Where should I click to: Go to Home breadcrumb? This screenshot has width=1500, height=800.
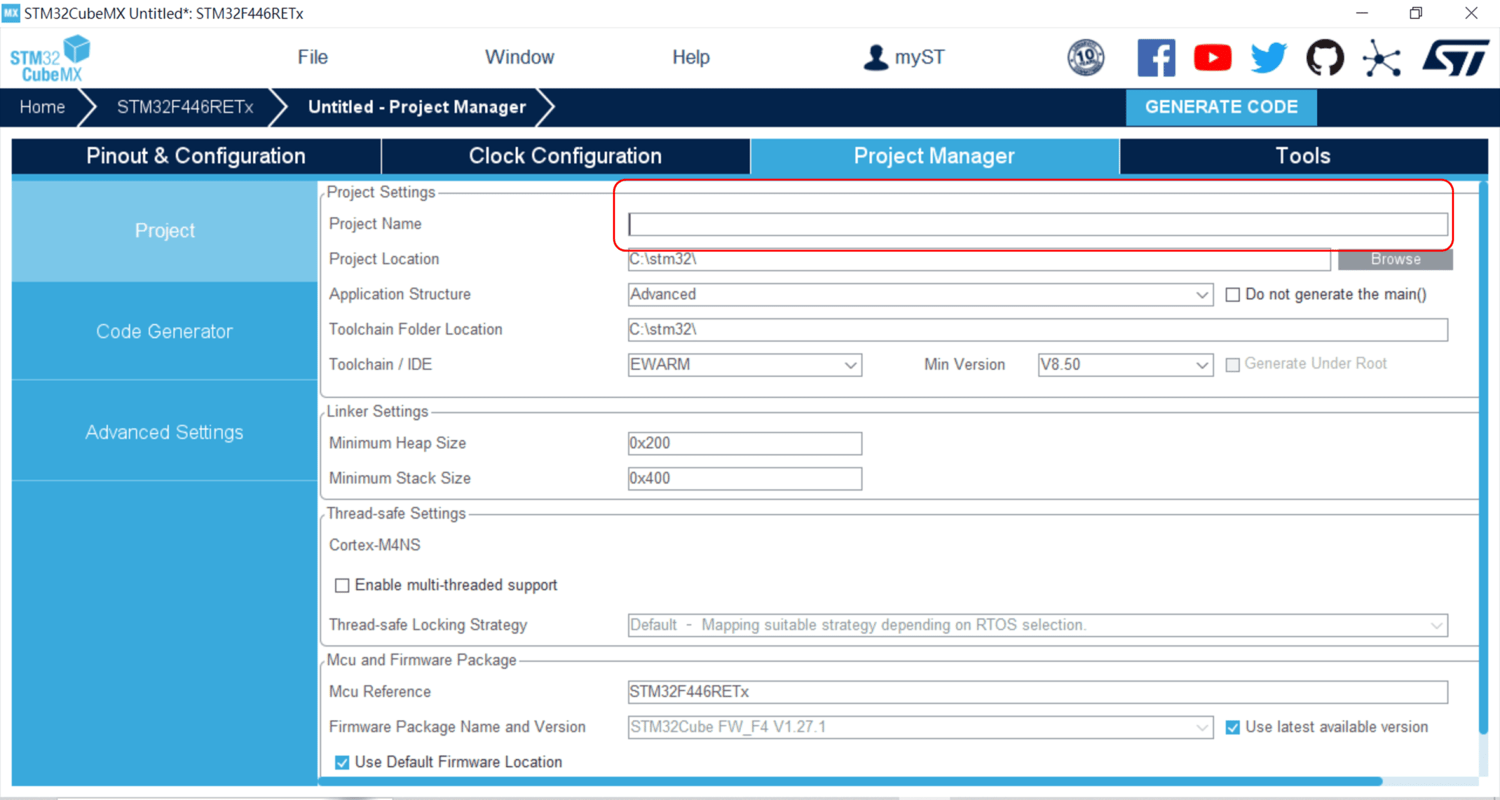tap(42, 107)
